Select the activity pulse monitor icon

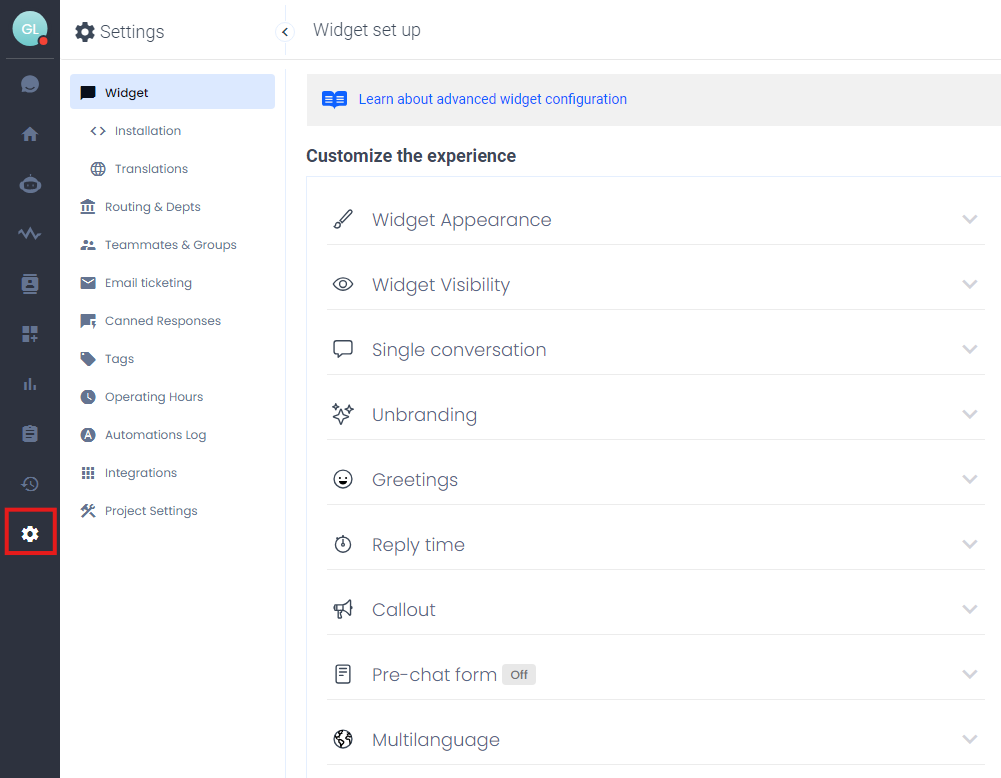(30, 234)
